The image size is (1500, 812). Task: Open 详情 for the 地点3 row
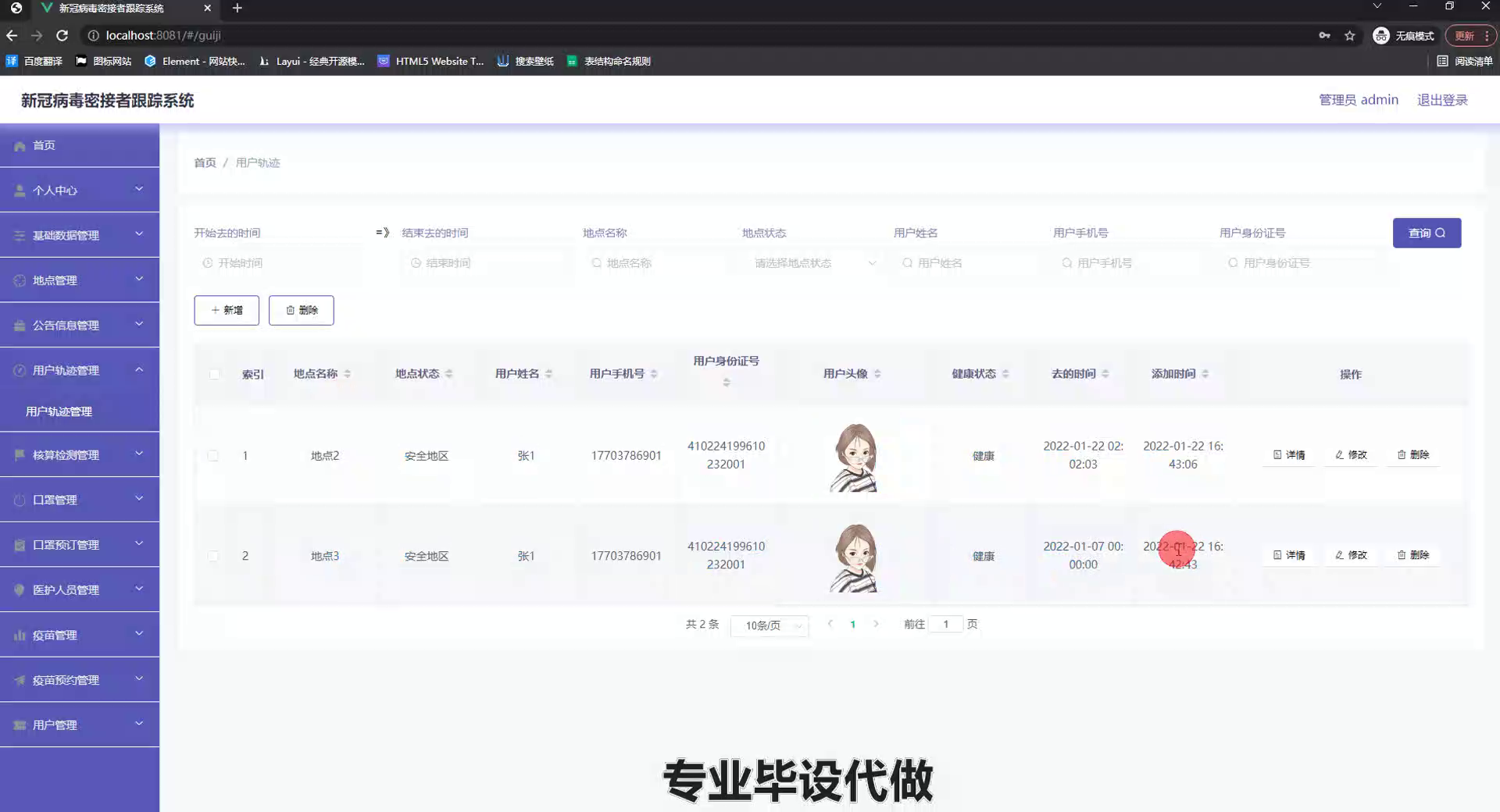pos(1289,555)
